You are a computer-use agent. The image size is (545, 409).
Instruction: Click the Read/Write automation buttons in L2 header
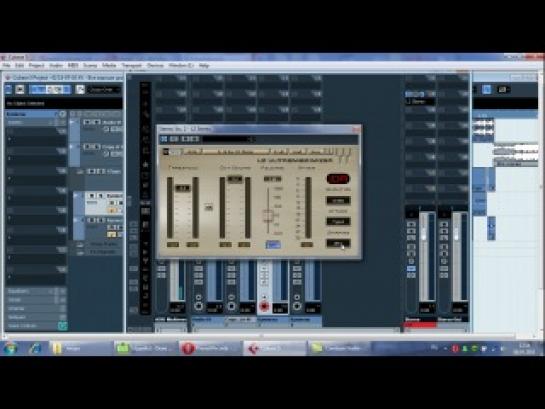tap(190, 139)
